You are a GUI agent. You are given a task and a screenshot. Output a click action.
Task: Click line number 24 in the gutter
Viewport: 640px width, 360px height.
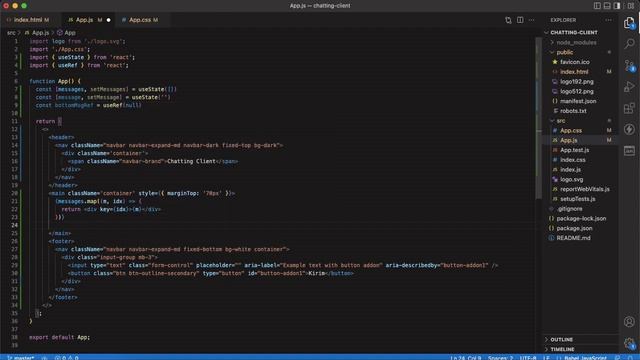[15, 225]
